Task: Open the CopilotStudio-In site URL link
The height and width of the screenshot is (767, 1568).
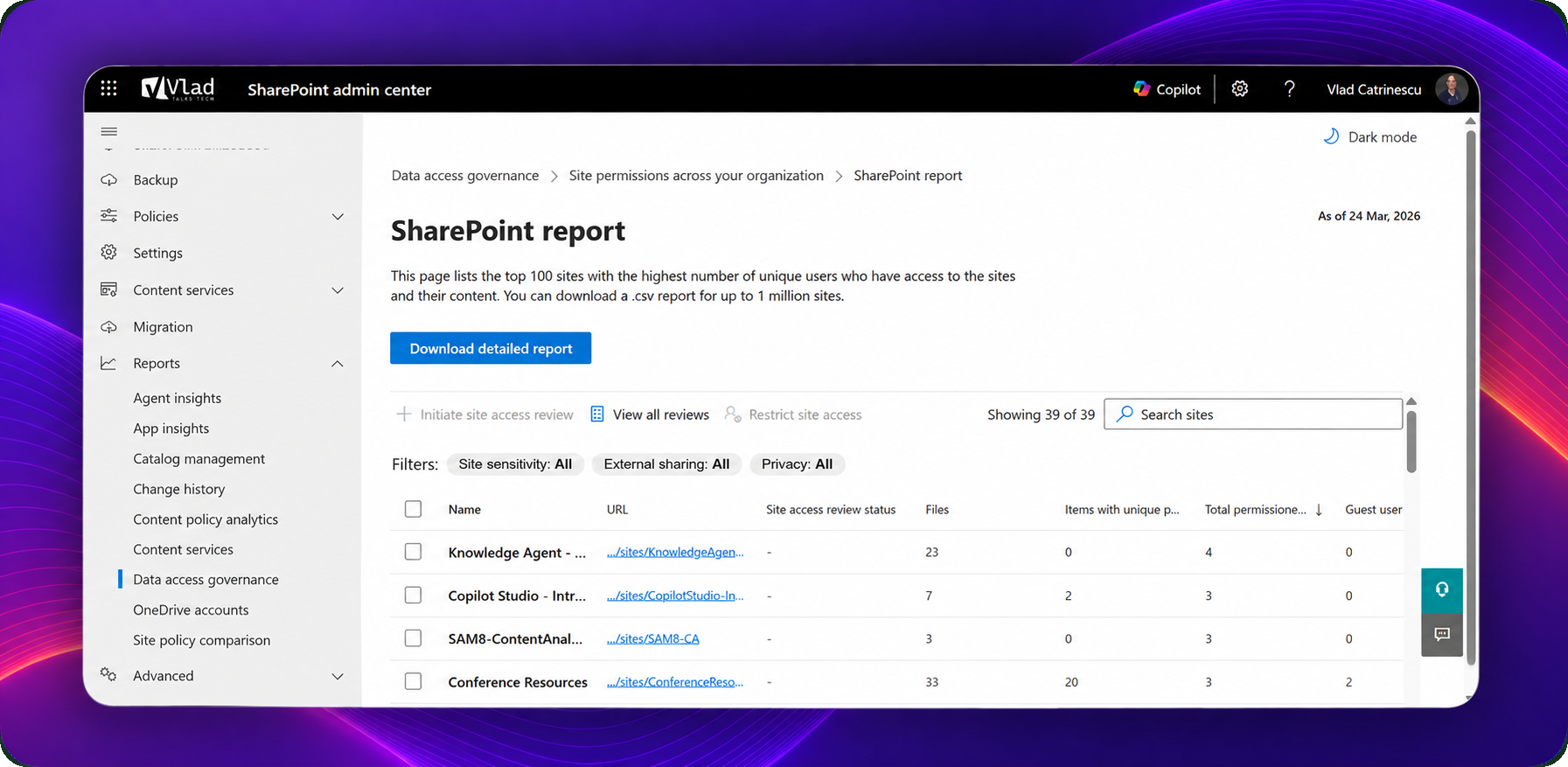Action: pos(675,596)
